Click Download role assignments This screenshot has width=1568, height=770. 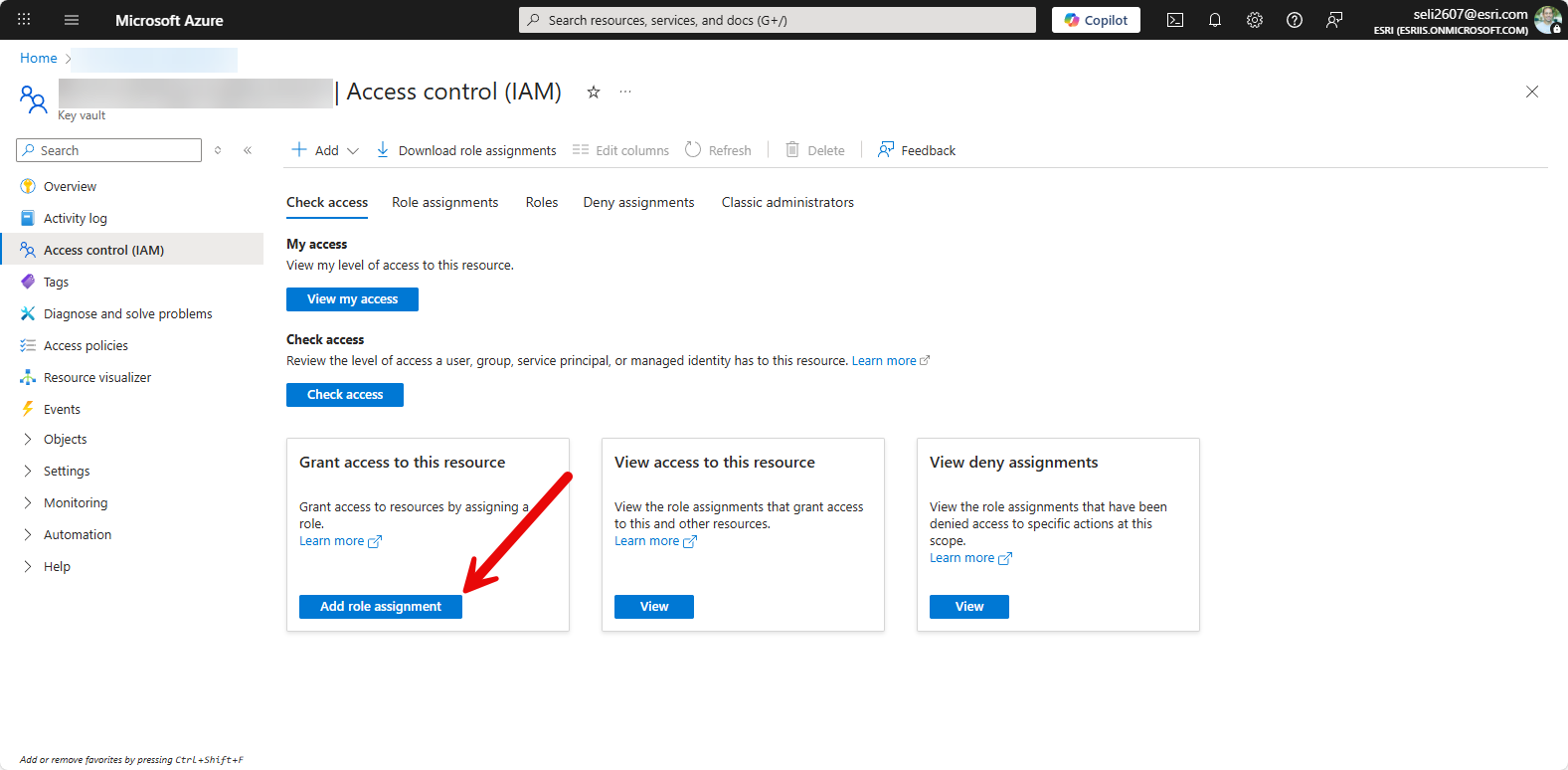(466, 150)
